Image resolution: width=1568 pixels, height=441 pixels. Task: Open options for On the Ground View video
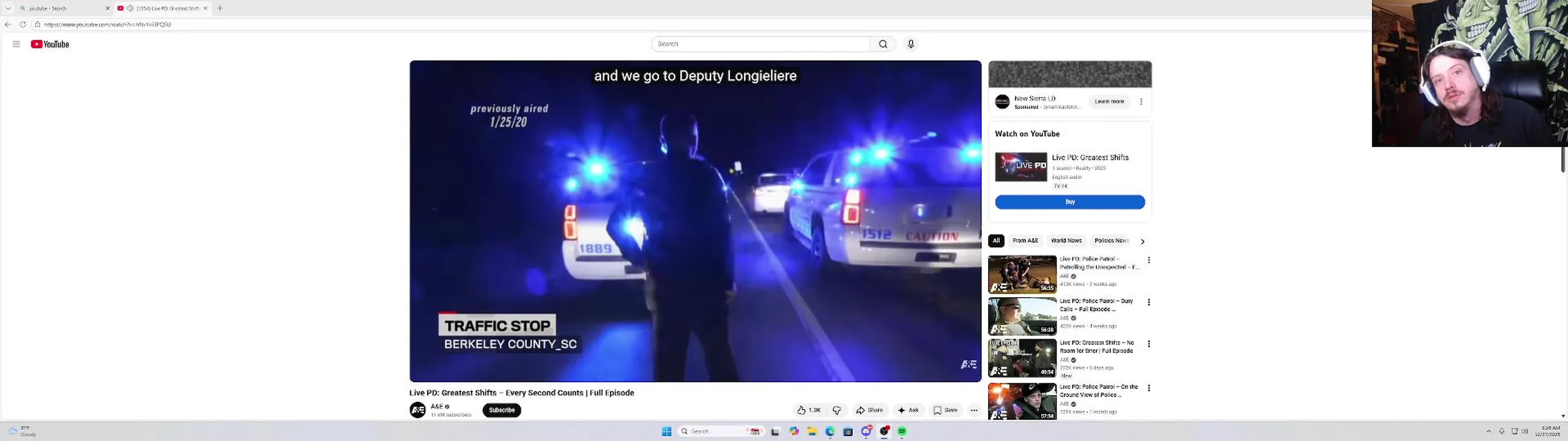[1149, 388]
